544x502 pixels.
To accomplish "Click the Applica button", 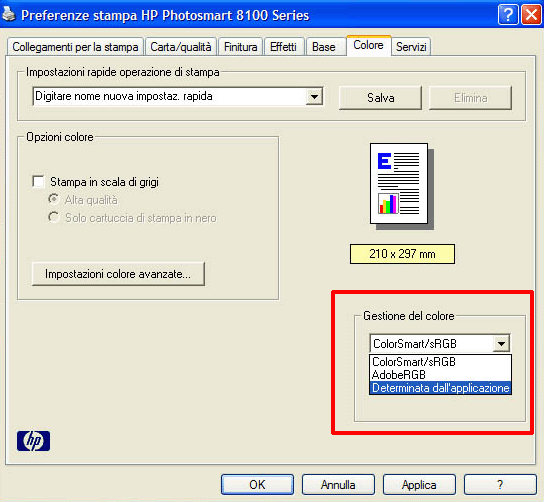I will point(419,485).
